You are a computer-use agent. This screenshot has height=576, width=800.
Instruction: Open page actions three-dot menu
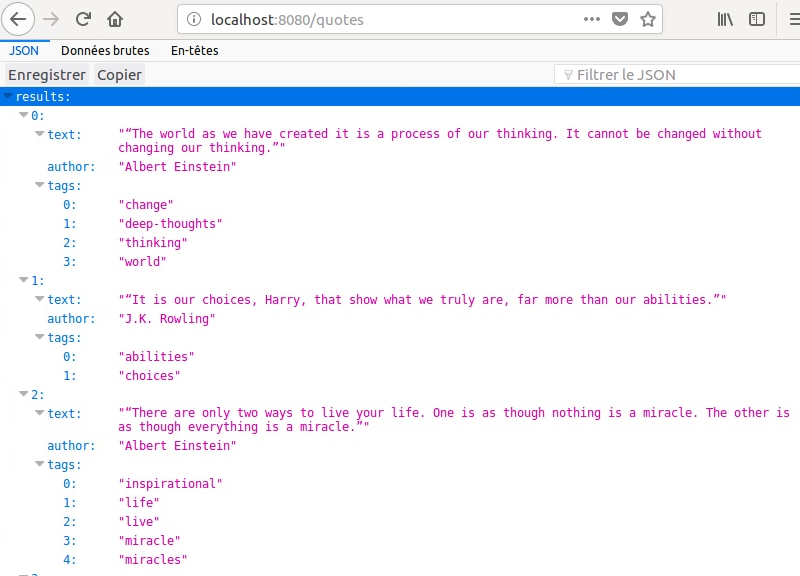click(x=592, y=19)
